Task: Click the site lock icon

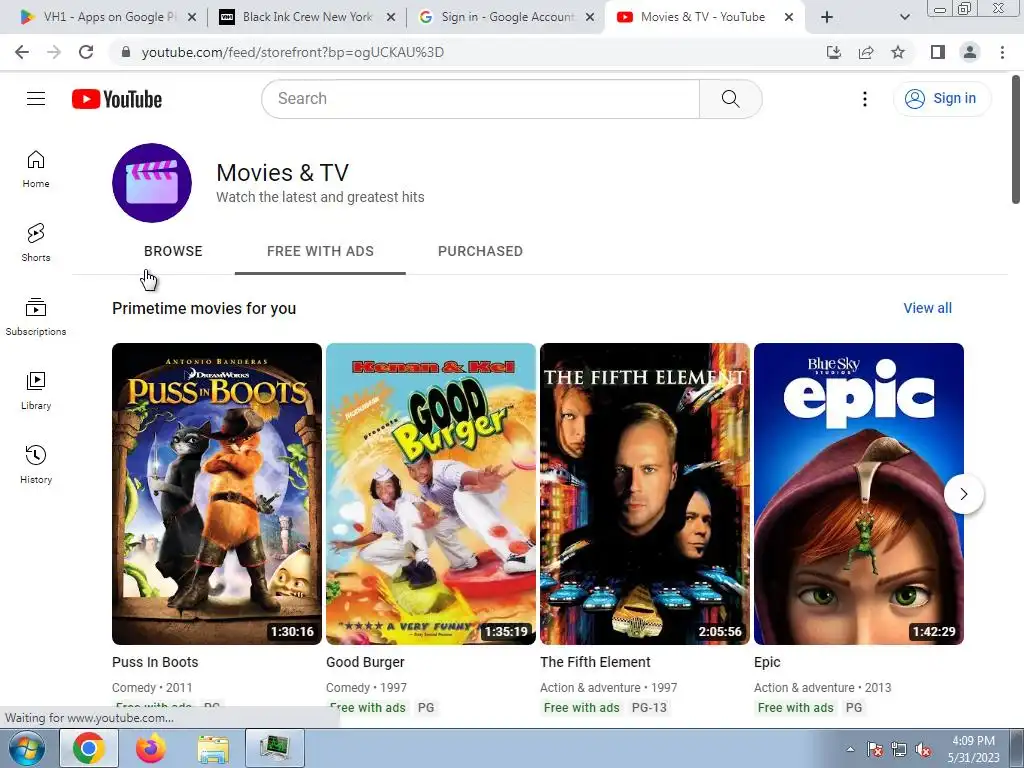Action: tap(126, 52)
